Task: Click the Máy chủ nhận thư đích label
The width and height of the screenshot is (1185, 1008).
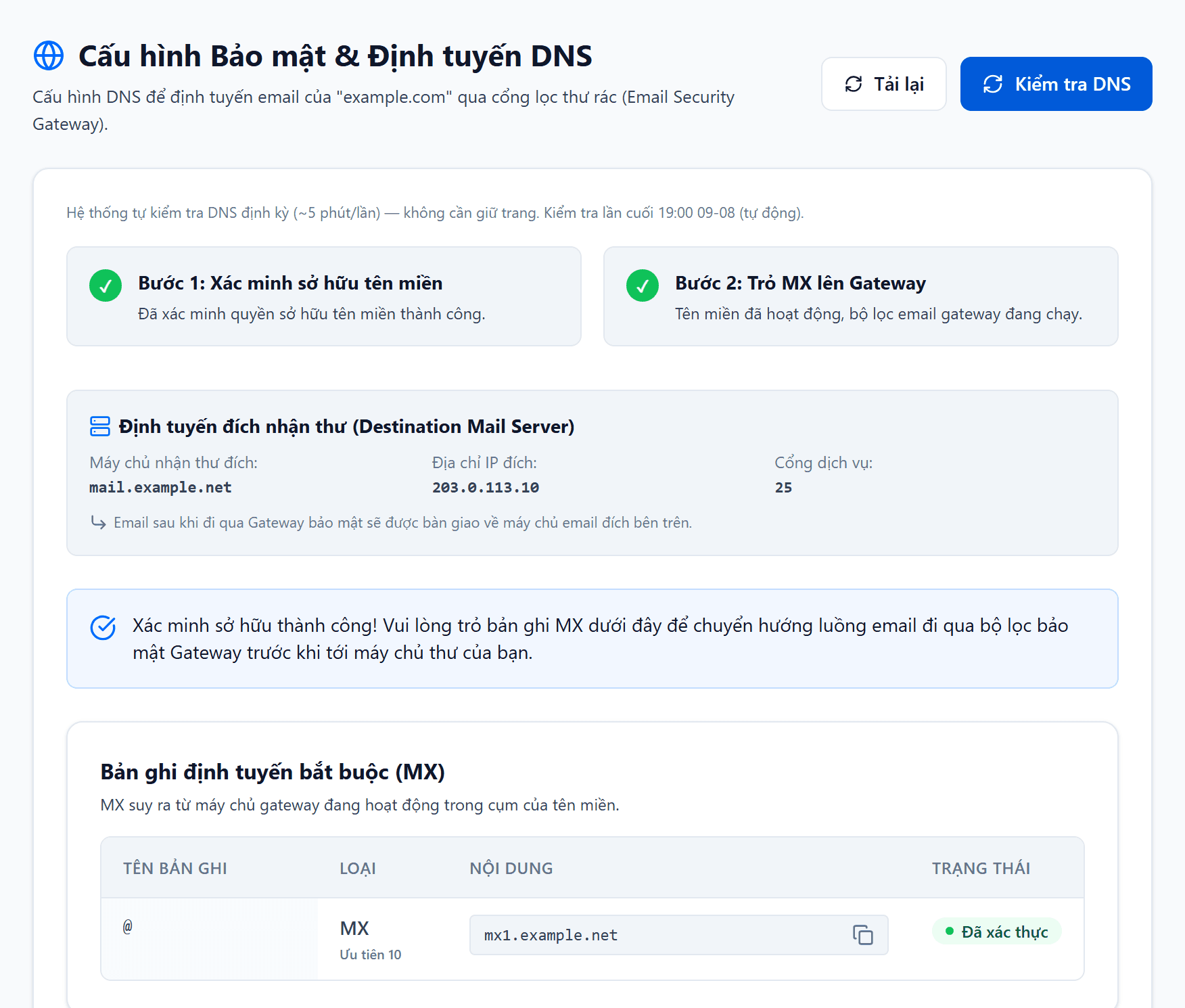Action: (x=174, y=463)
